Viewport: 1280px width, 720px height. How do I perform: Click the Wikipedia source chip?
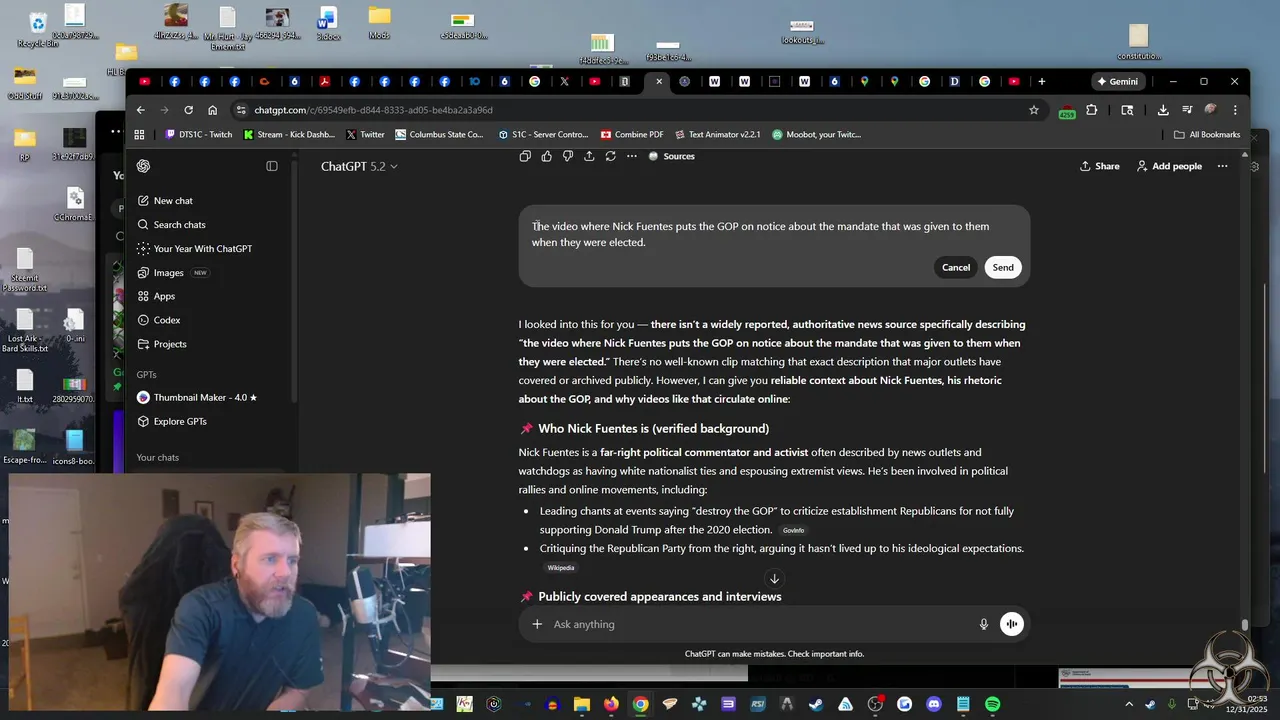click(x=561, y=568)
